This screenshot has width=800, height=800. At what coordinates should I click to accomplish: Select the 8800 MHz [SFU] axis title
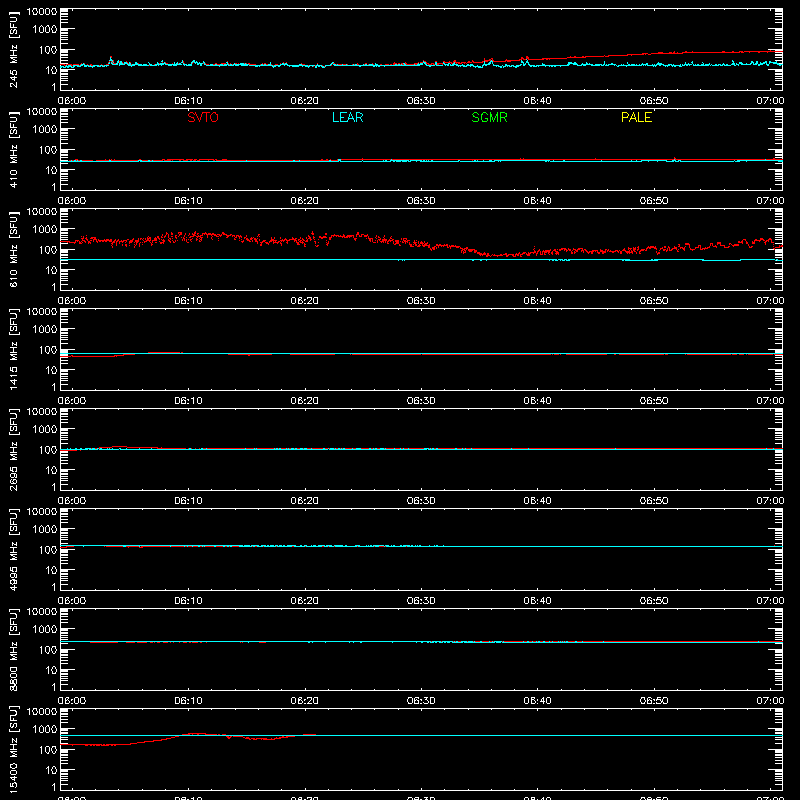(13, 649)
